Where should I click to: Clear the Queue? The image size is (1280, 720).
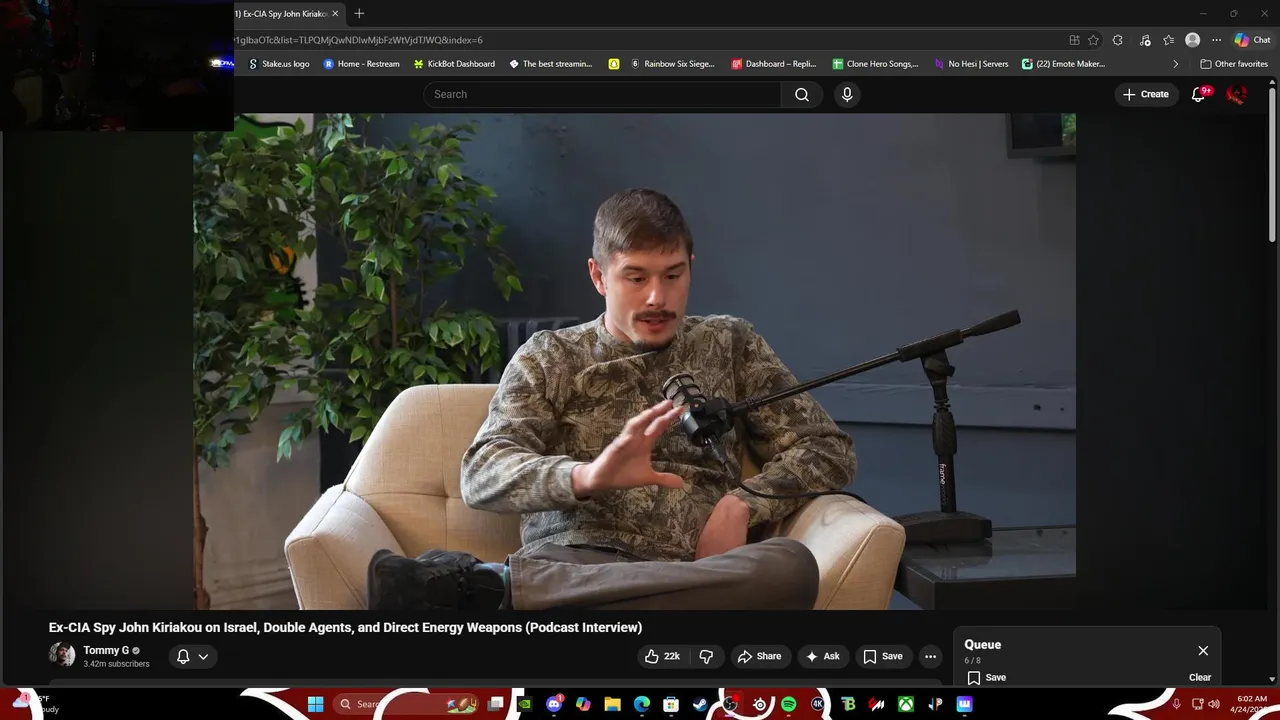[1200, 677]
